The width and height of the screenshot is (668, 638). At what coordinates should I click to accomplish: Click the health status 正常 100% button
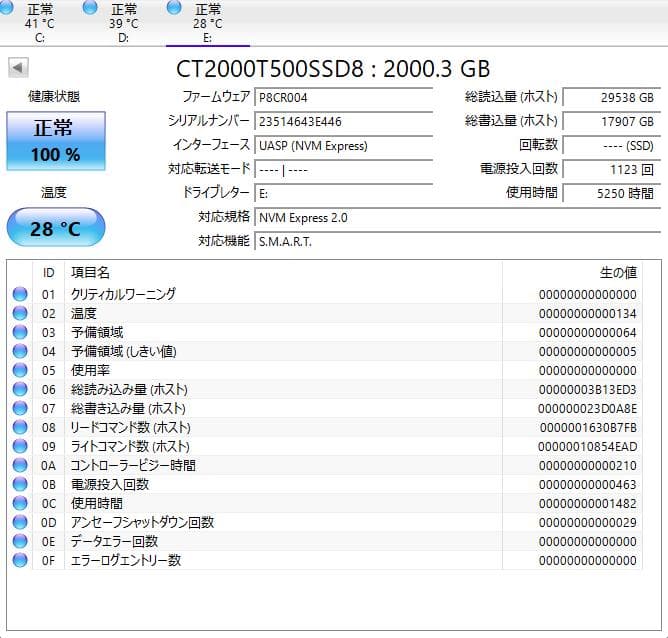coord(56,141)
